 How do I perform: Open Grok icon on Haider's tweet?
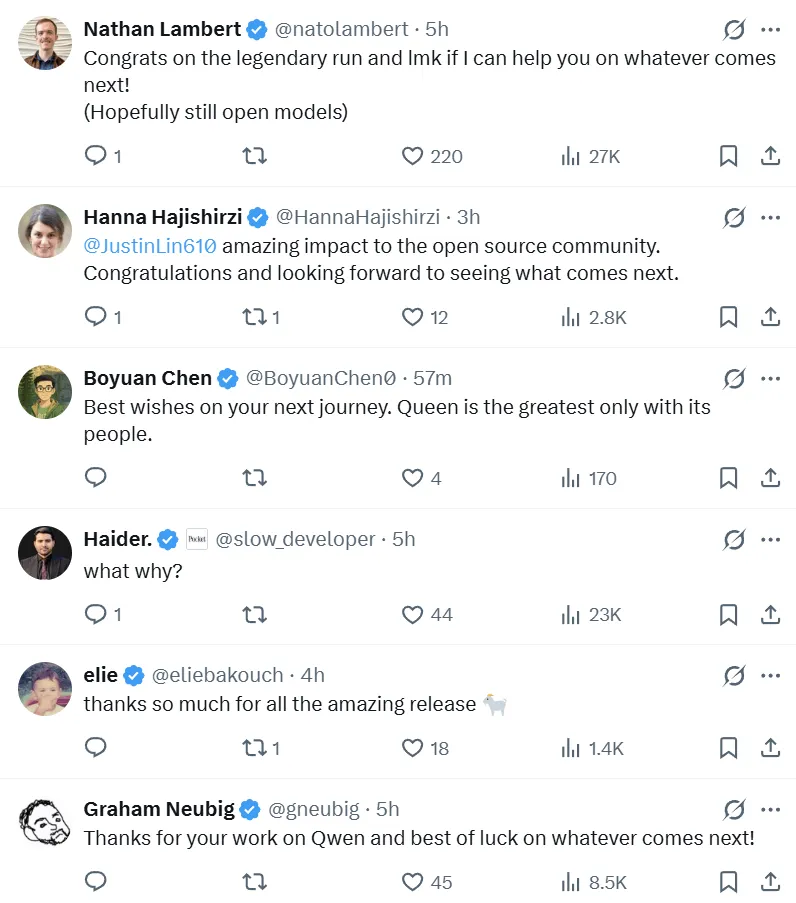(734, 540)
